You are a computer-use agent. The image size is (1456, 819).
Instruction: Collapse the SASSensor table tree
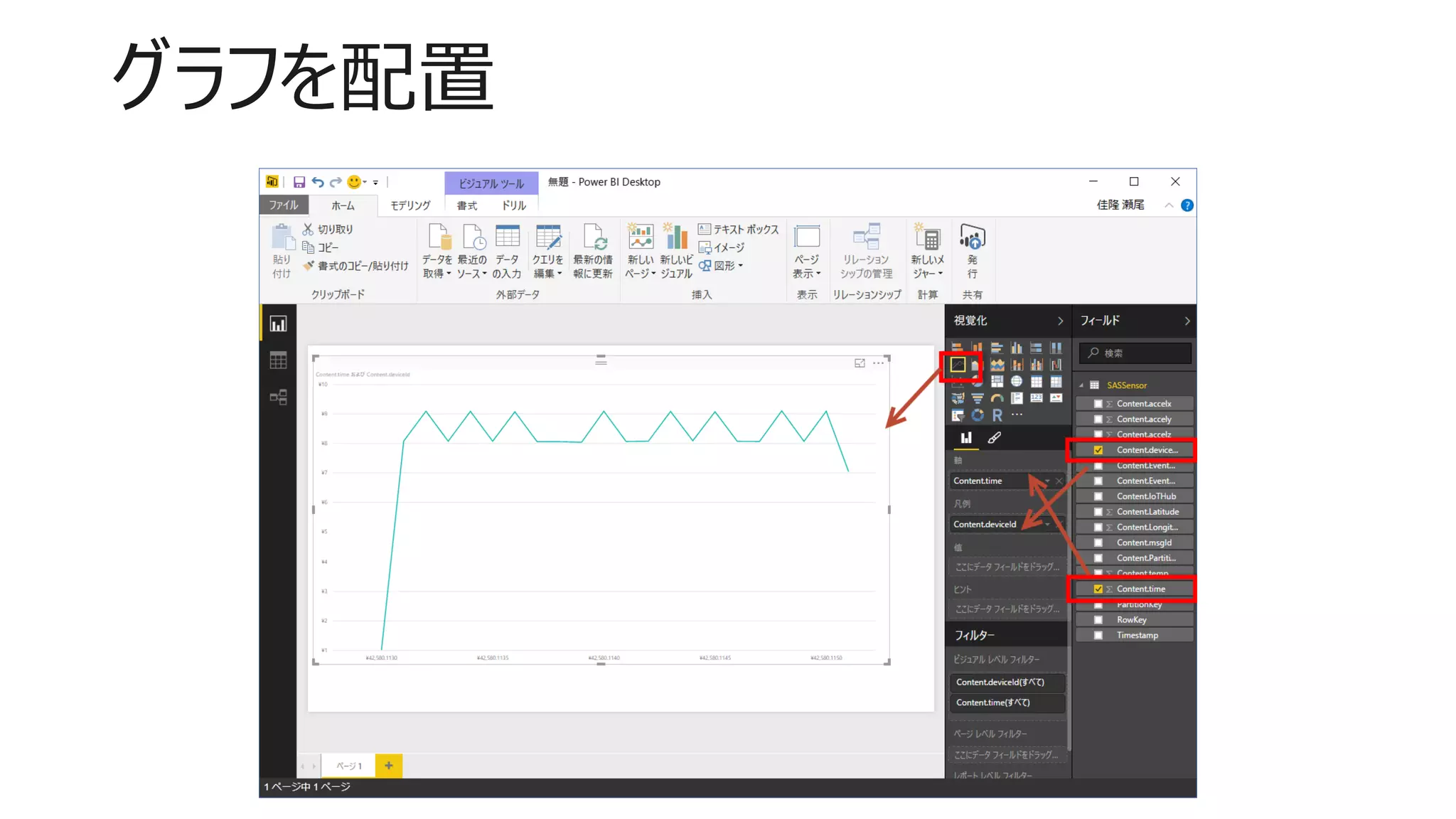click(x=1081, y=385)
